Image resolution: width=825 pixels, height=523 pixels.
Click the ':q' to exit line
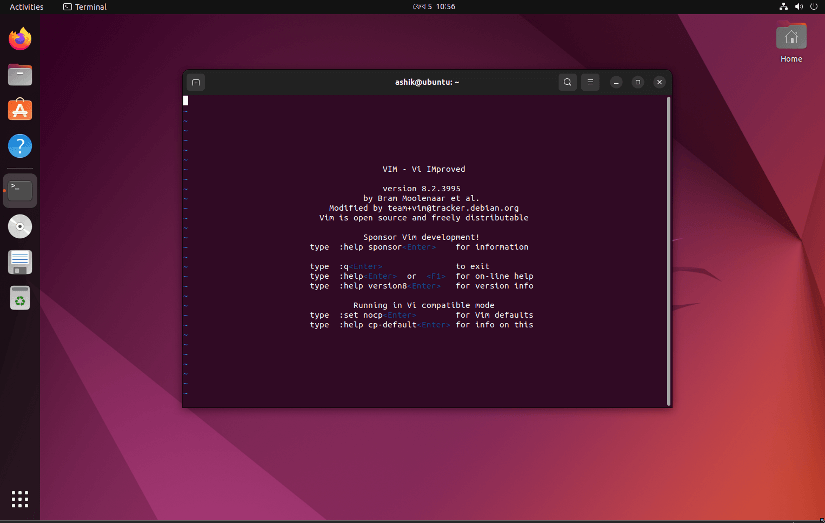399,266
